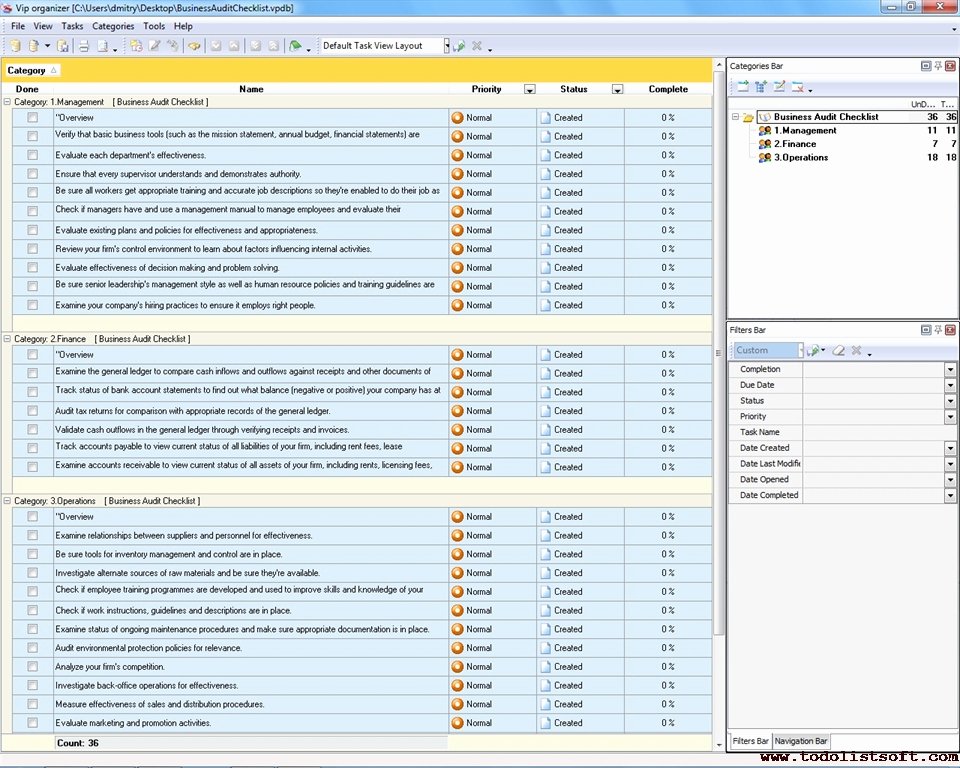Open the View menu

pos(43,26)
